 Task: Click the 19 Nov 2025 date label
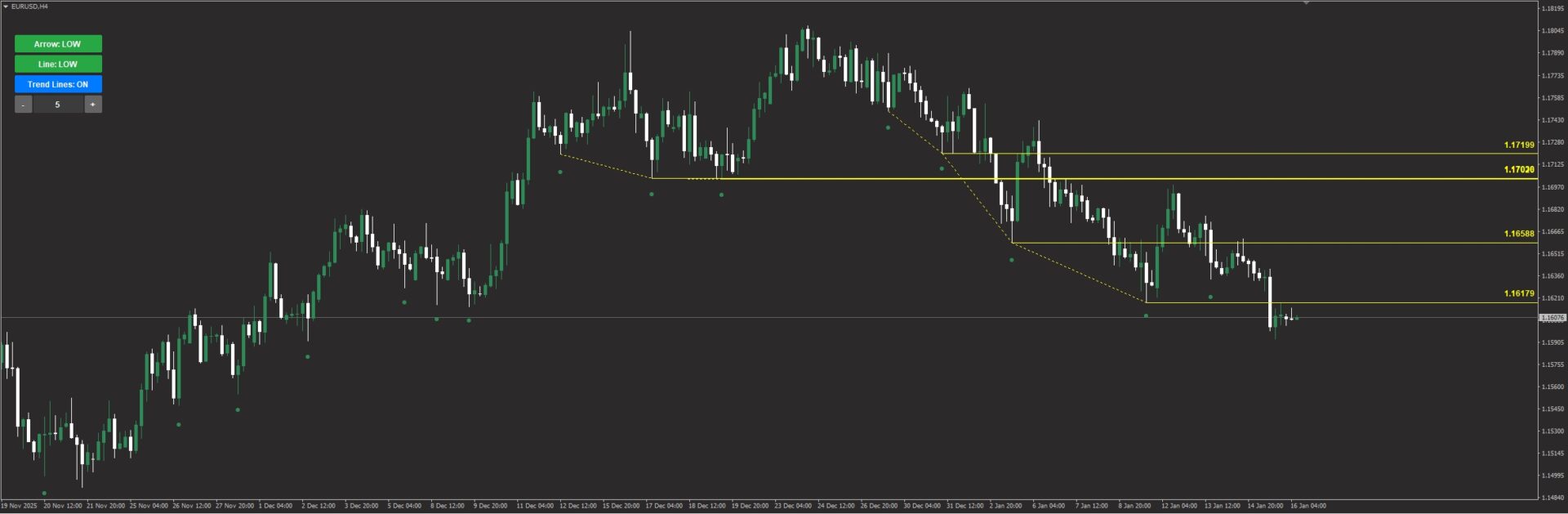pyautogui.click(x=19, y=506)
